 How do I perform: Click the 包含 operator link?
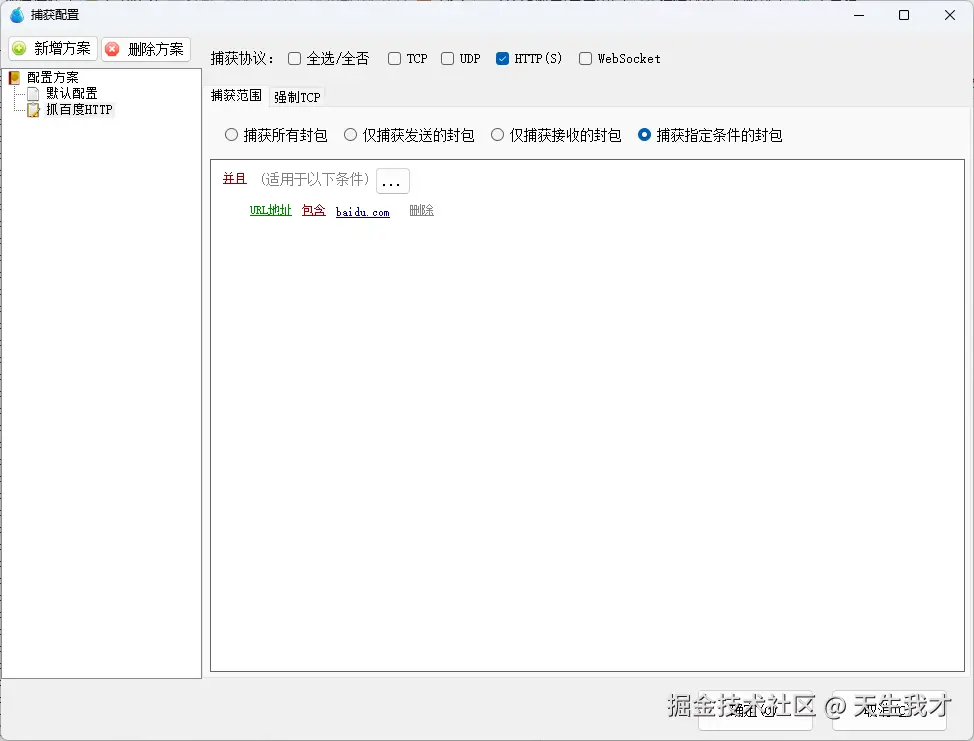point(314,211)
